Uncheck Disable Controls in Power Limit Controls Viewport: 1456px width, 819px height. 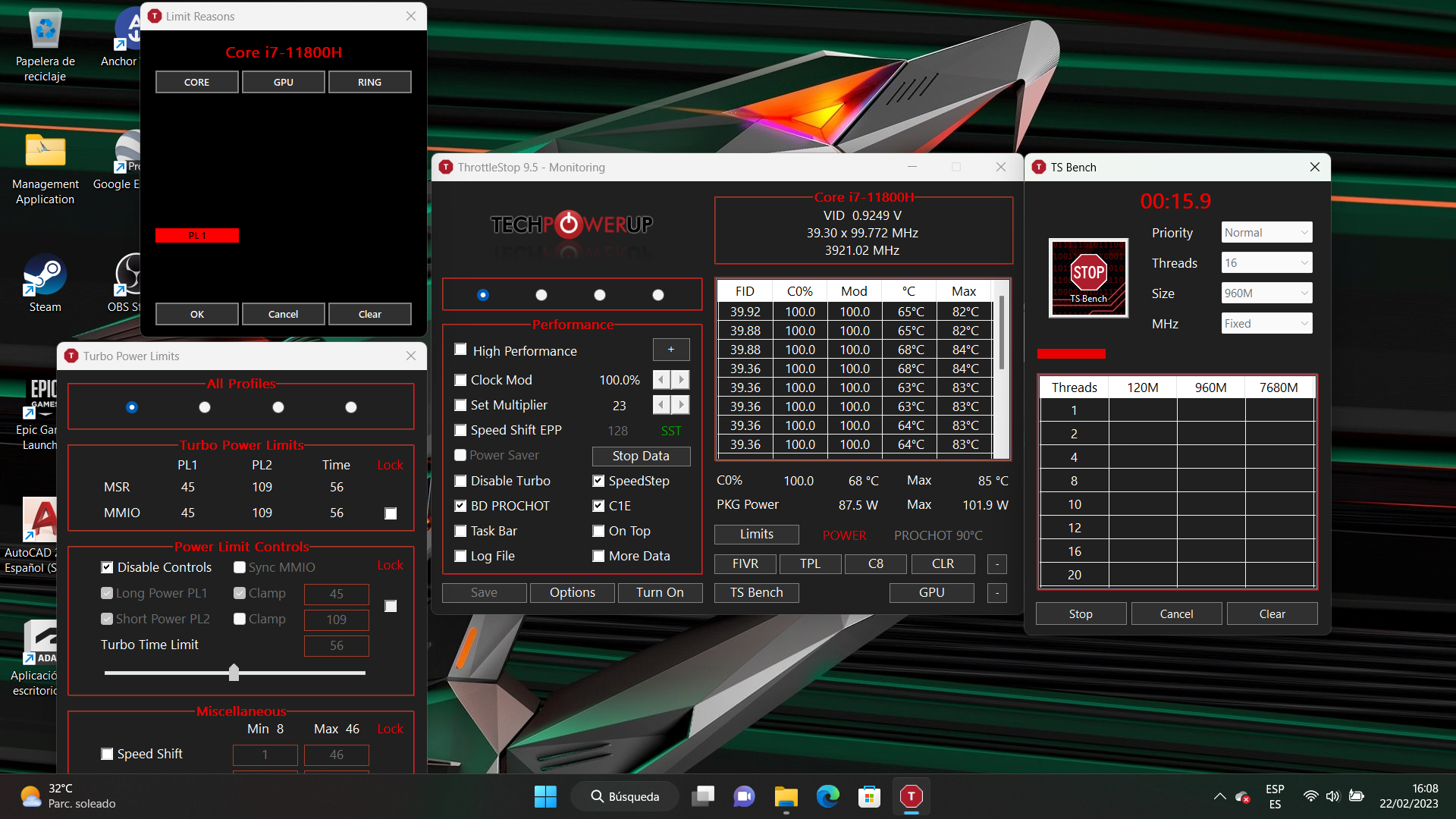[107, 567]
